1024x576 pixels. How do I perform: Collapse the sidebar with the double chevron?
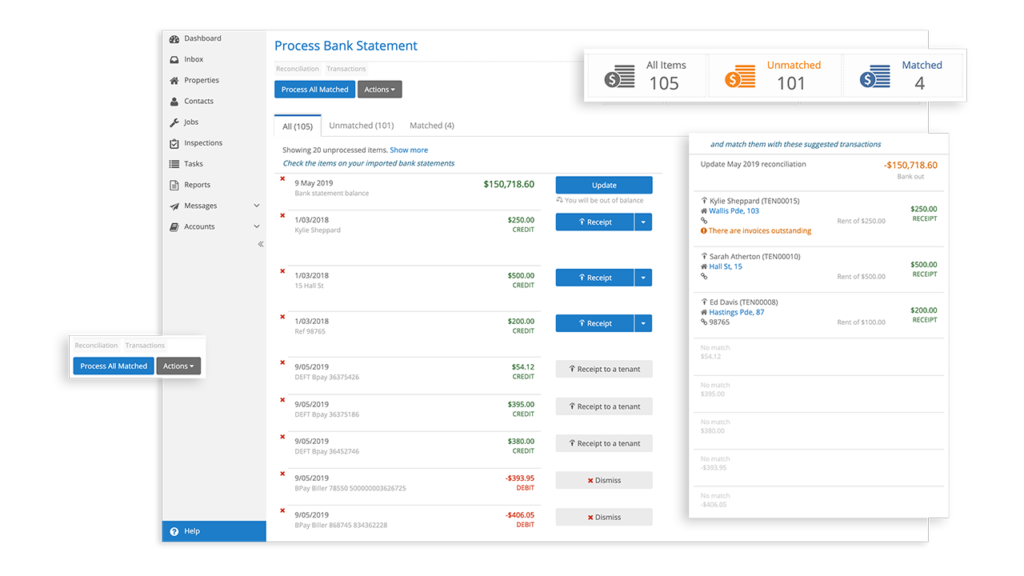261,243
